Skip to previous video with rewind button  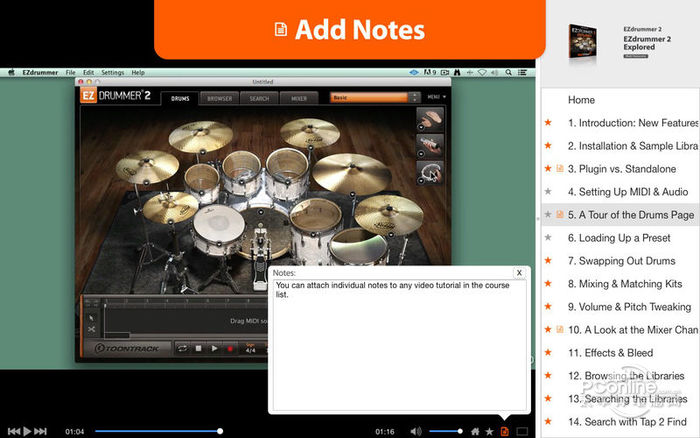14,431
